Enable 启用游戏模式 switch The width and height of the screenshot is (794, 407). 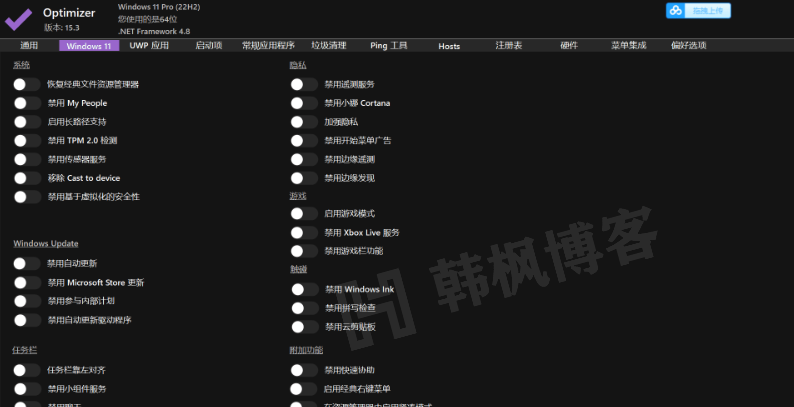click(x=304, y=214)
